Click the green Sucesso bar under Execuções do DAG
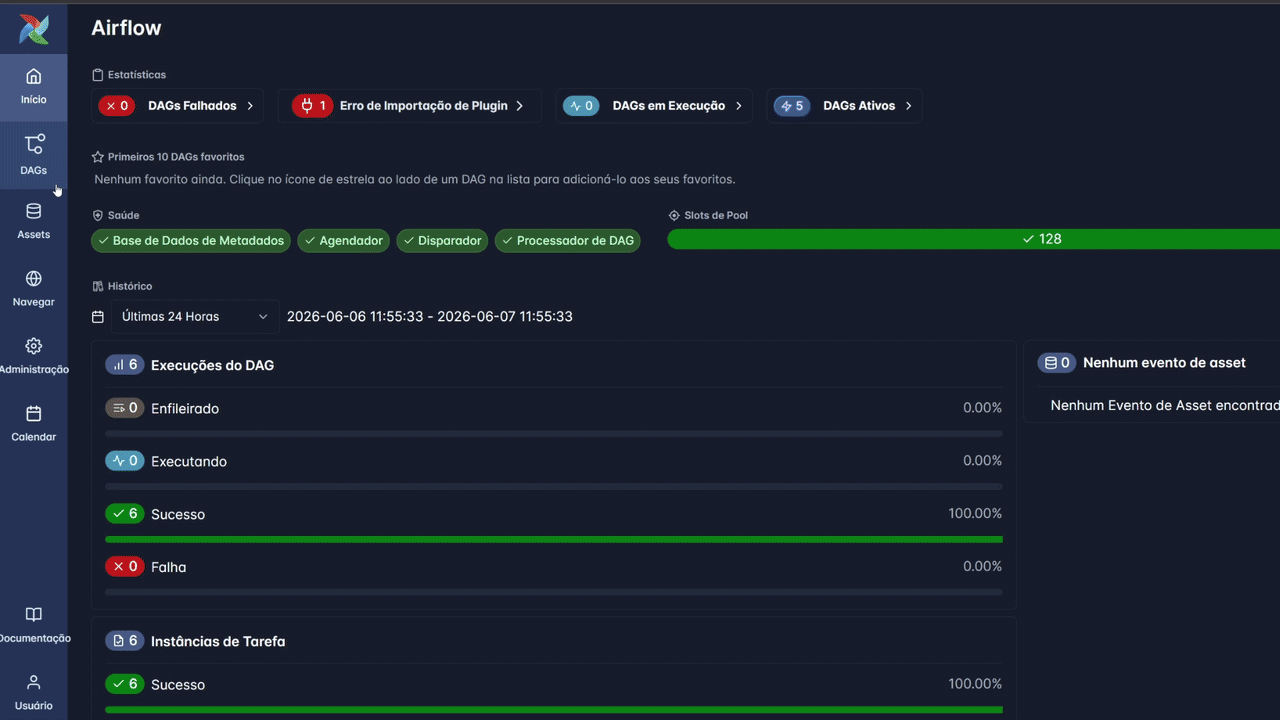1280x720 pixels. (554, 539)
